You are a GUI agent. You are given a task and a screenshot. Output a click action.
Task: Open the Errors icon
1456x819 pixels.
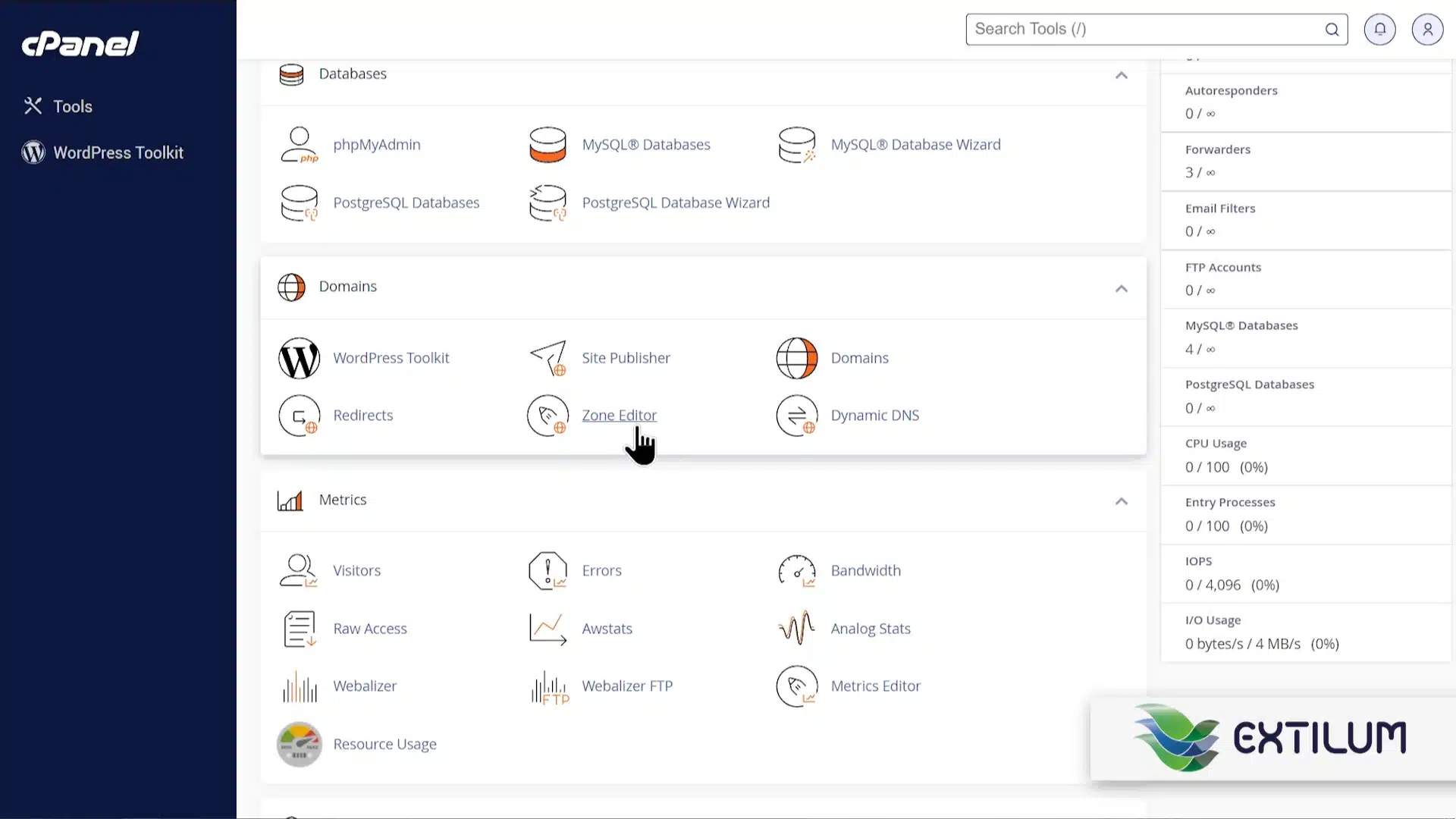click(x=548, y=571)
